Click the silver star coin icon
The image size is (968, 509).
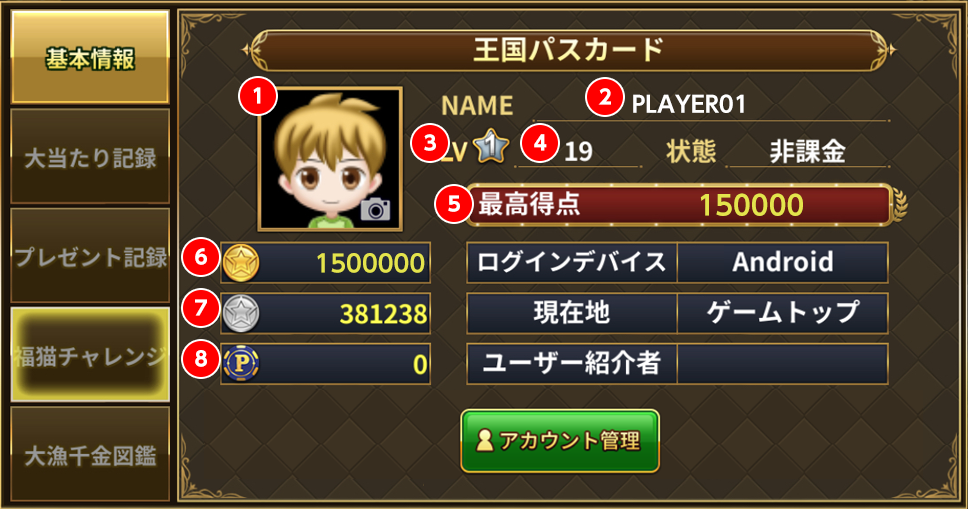241,313
